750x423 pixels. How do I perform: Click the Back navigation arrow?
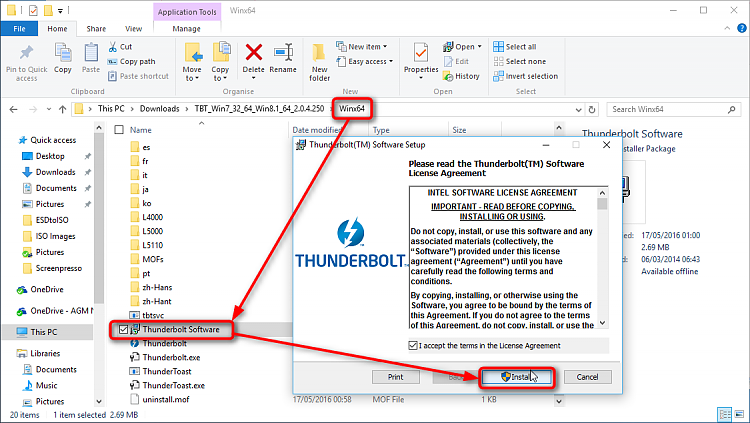click(x=13, y=110)
